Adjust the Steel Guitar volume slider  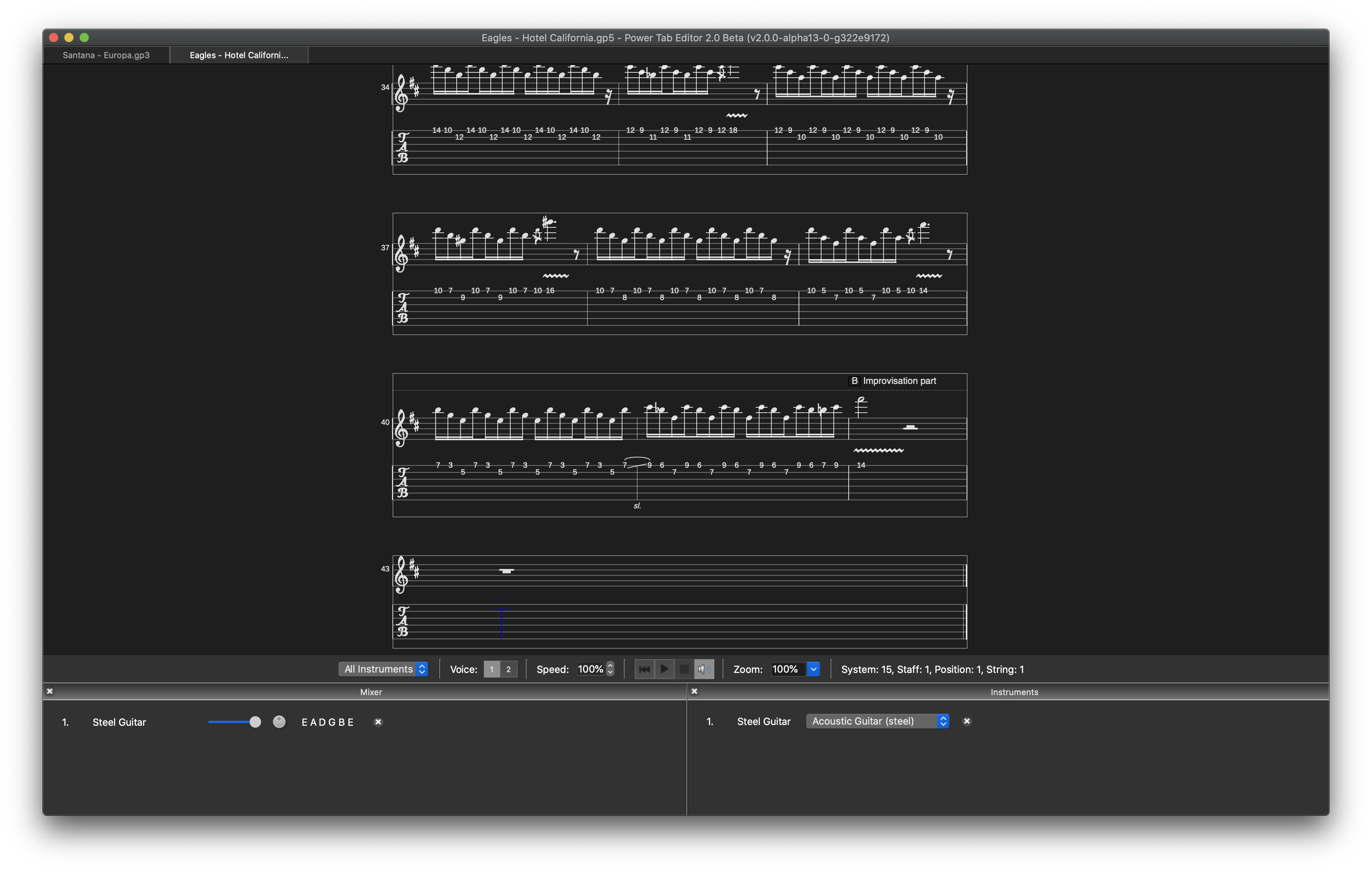(x=255, y=722)
